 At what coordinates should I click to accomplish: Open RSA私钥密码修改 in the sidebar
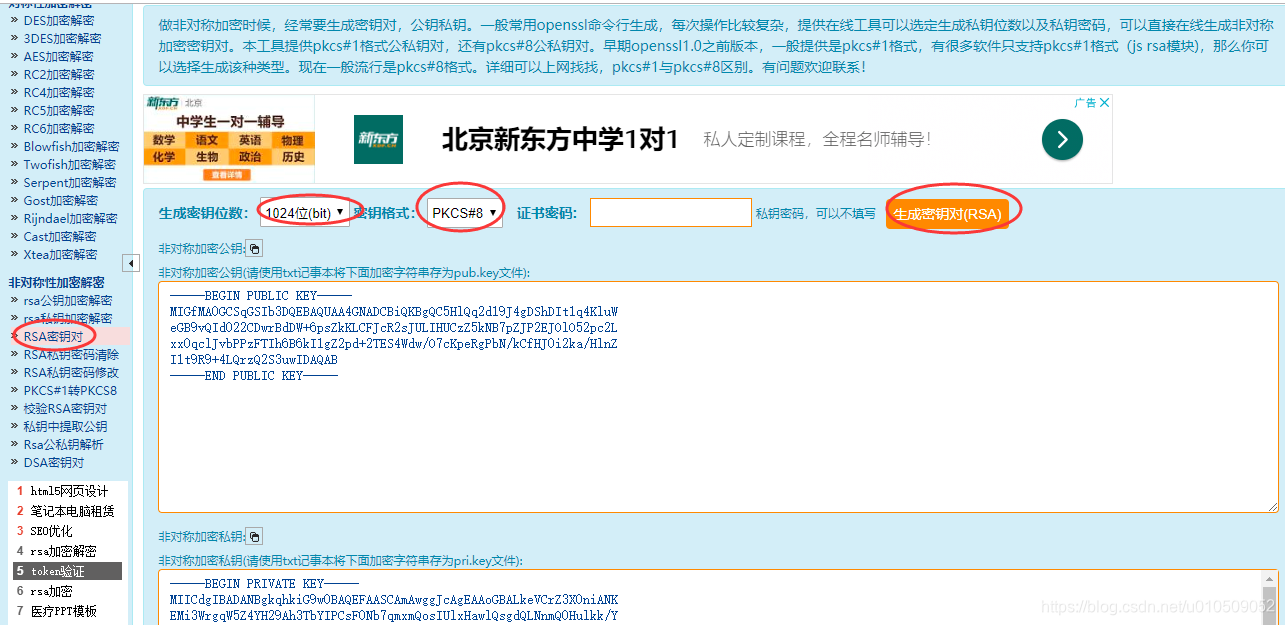(71, 372)
